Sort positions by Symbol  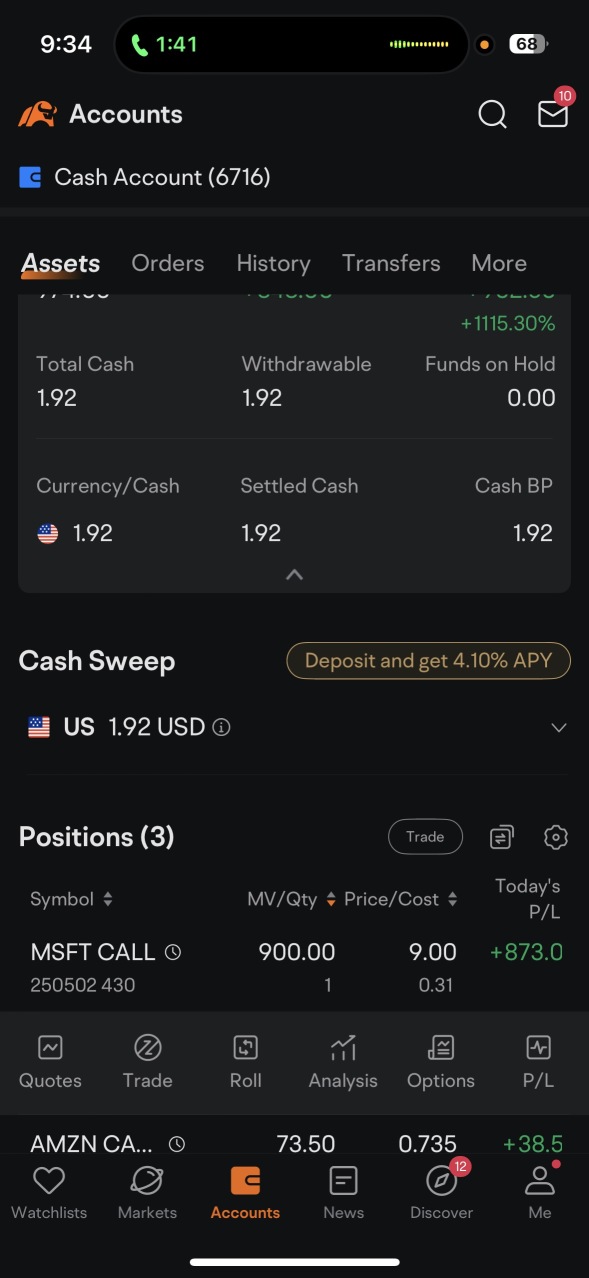tap(71, 899)
